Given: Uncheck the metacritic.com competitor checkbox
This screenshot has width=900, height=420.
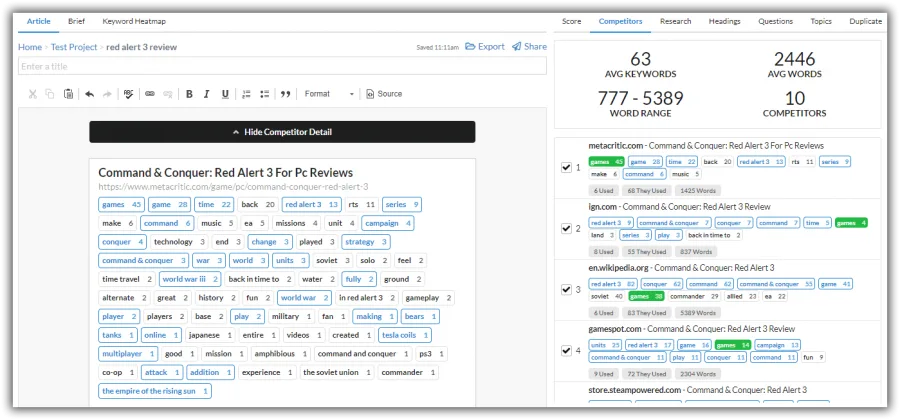Looking at the screenshot, I should (x=566, y=168).
